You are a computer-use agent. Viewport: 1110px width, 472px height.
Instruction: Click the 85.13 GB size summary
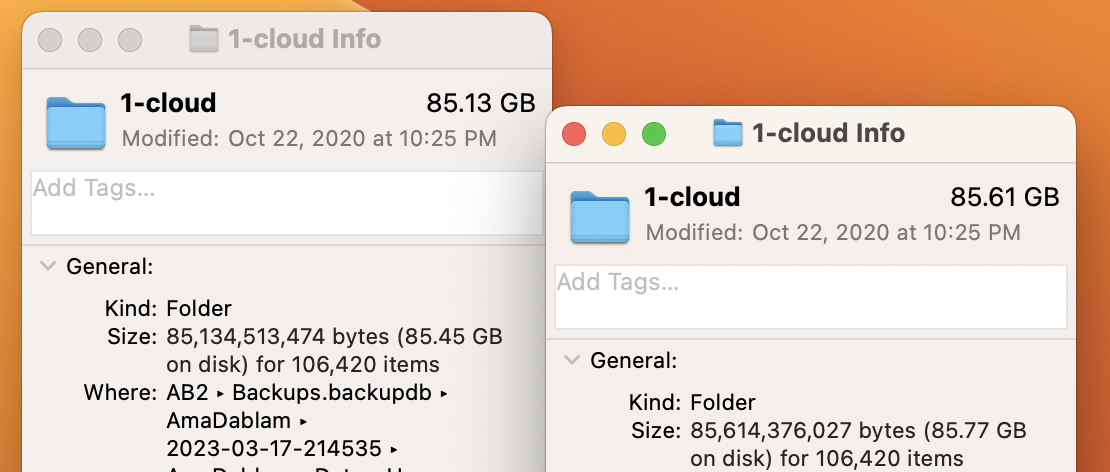(481, 103)
